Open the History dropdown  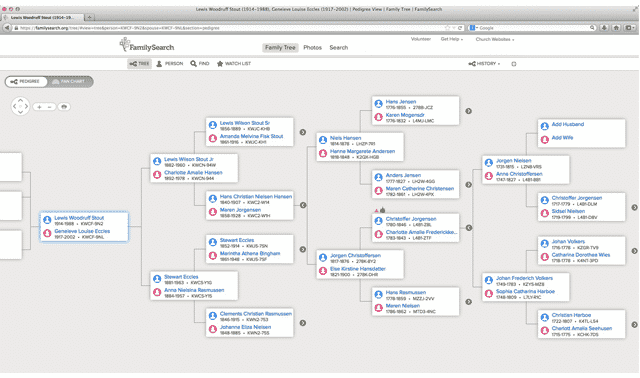point(484,64)
